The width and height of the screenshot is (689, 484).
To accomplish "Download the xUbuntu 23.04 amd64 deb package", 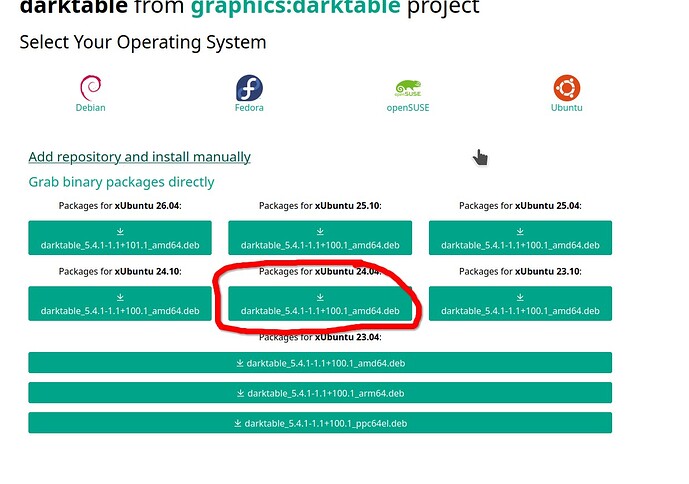I will pos(320,363).
